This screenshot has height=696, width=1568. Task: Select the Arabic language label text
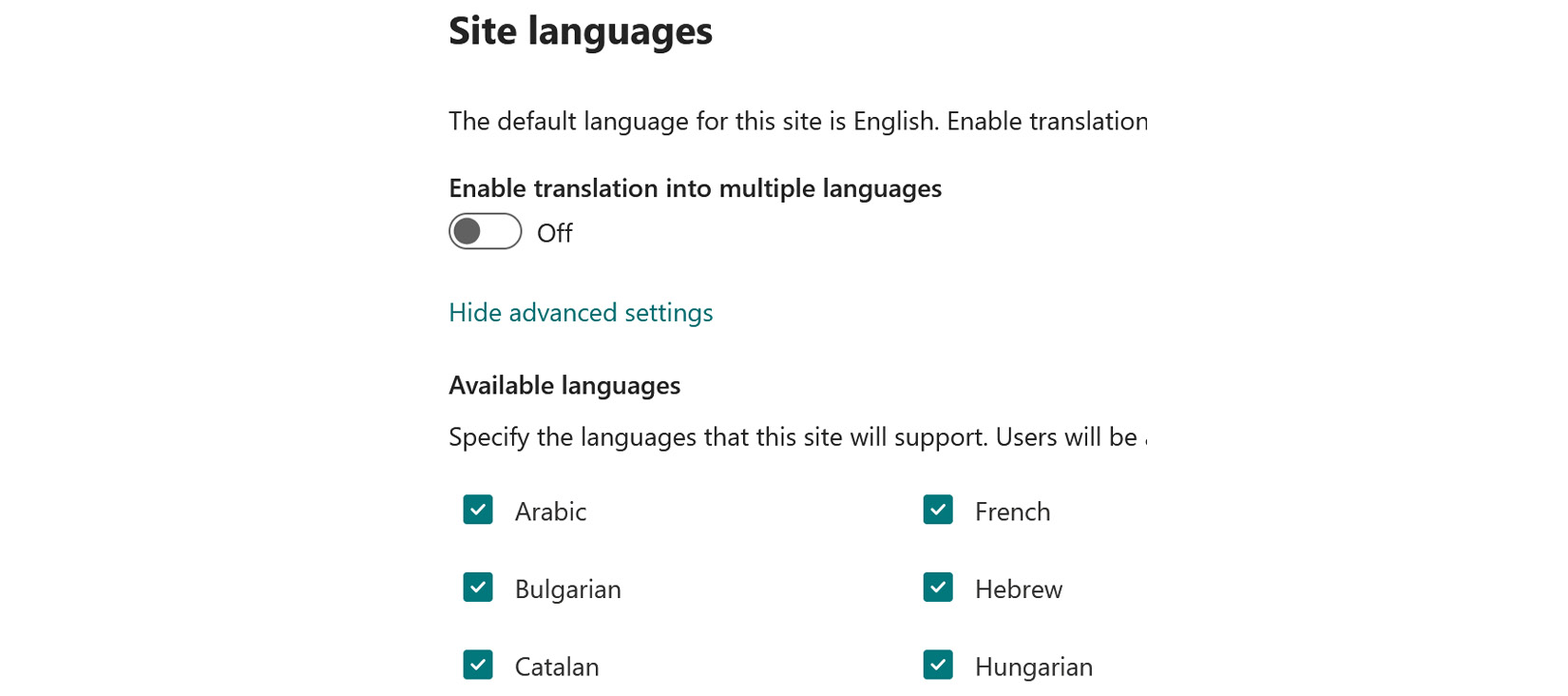click(x=549, y=512)
